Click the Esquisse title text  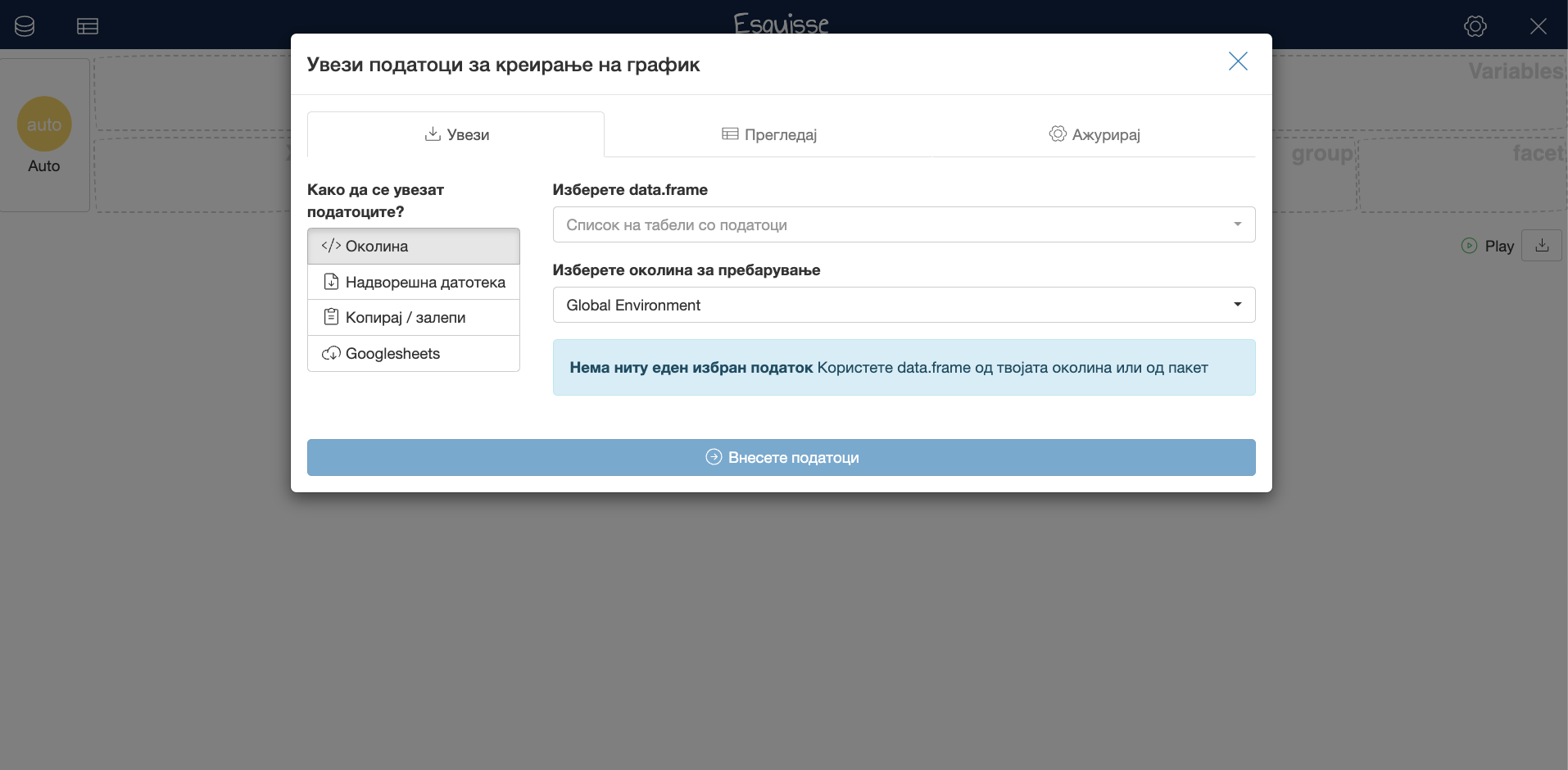pos(781,23)
